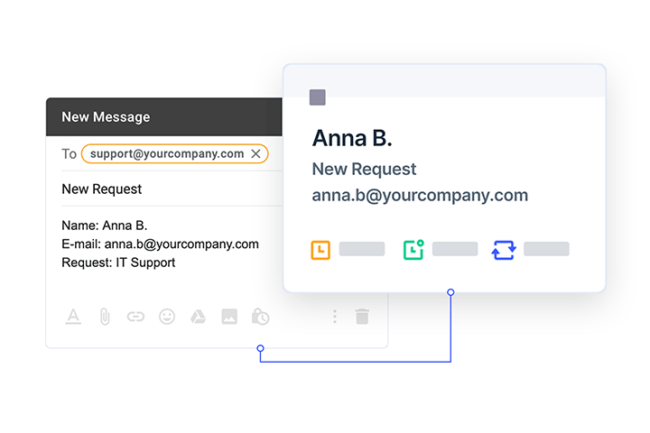This screenshot has height=433, width=650.
Task: Click the anna.b@yourcompany.com email on the card
Action: [x=420, y=195]
